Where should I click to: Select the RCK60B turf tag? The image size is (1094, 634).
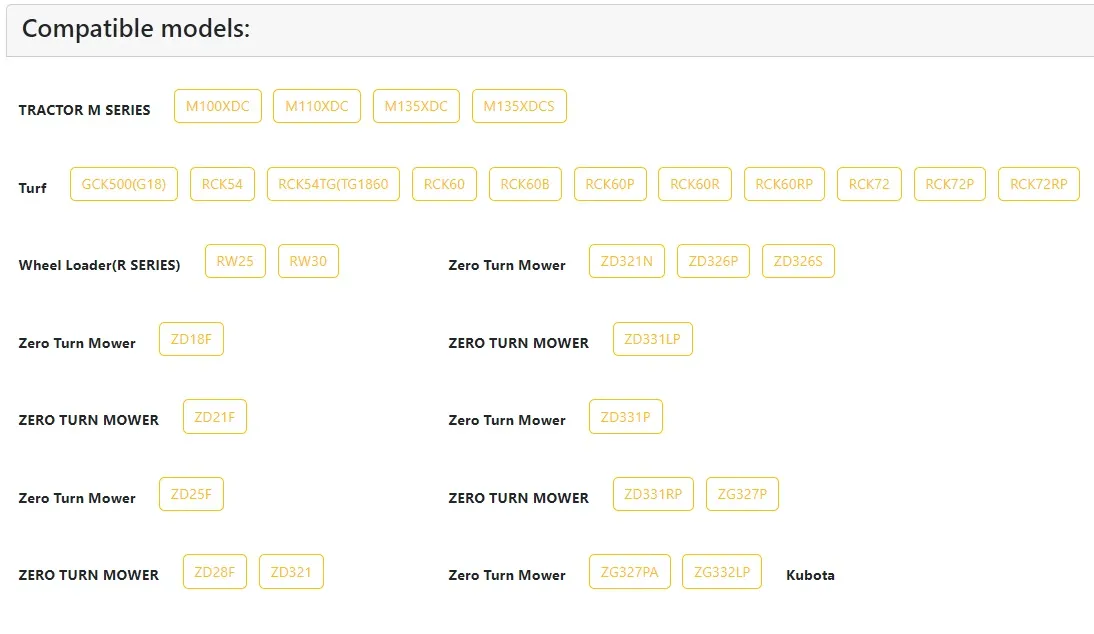coord(525,184)
